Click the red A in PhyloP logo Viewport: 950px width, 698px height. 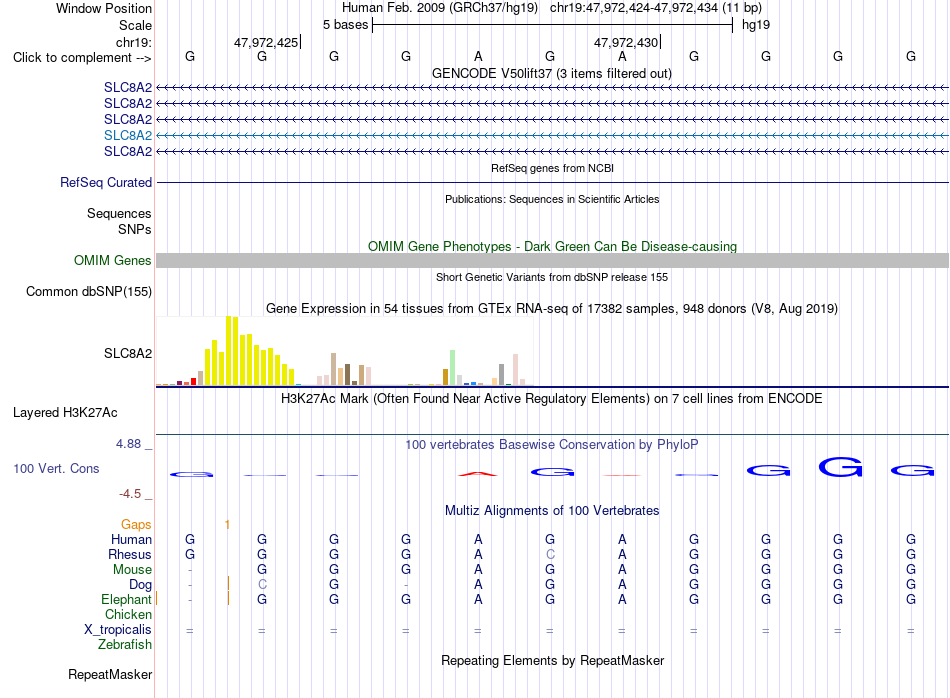(478, 473)
